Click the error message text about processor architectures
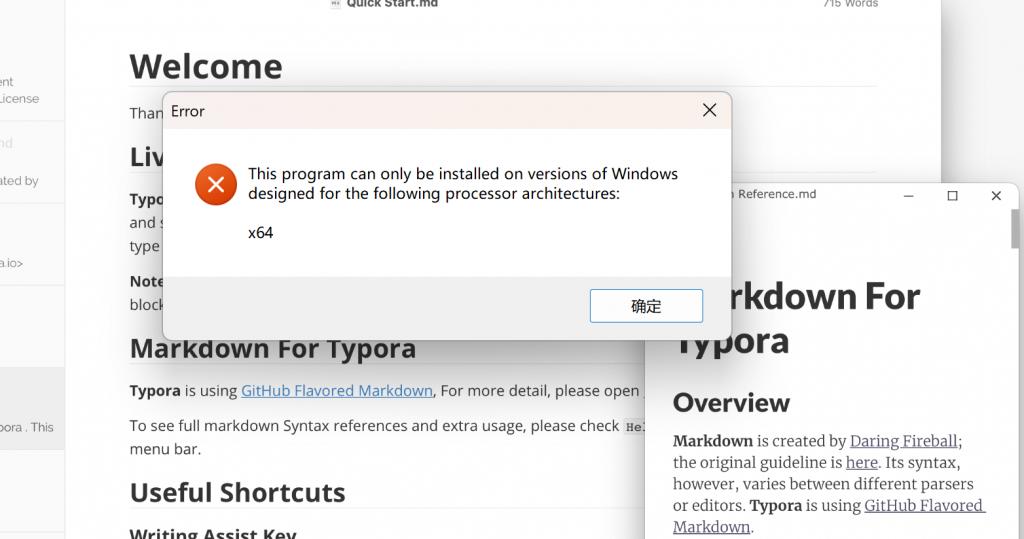 (x=462, y=184)
